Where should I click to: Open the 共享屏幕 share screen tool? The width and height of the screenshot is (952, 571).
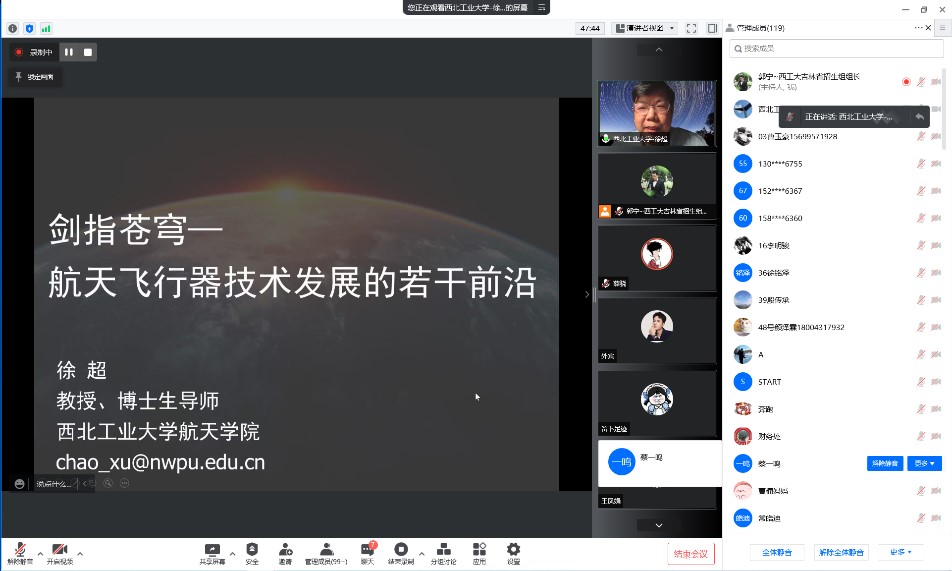coord(211,552)
